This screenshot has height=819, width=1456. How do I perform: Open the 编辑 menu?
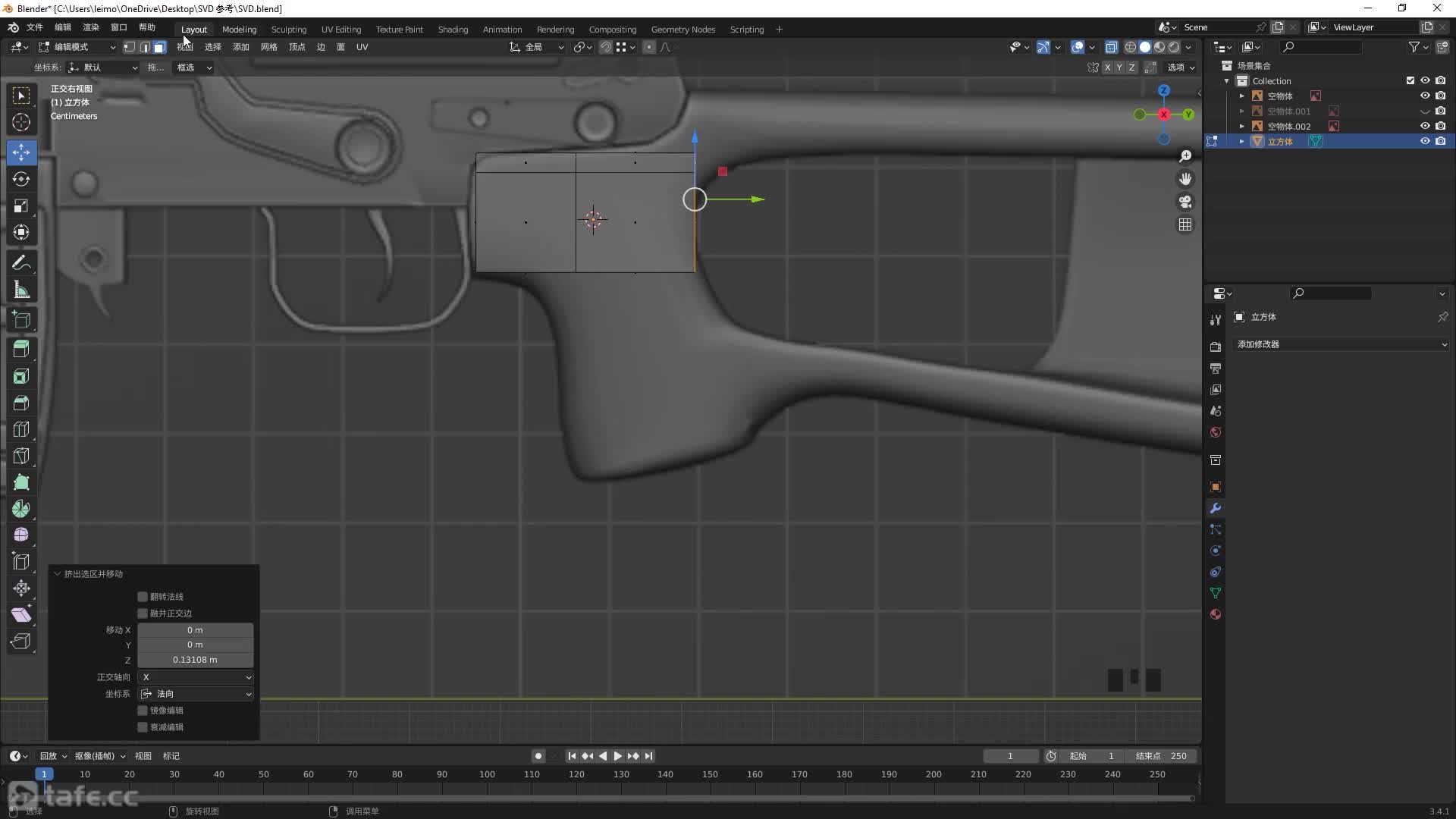(x=63, y=27)
